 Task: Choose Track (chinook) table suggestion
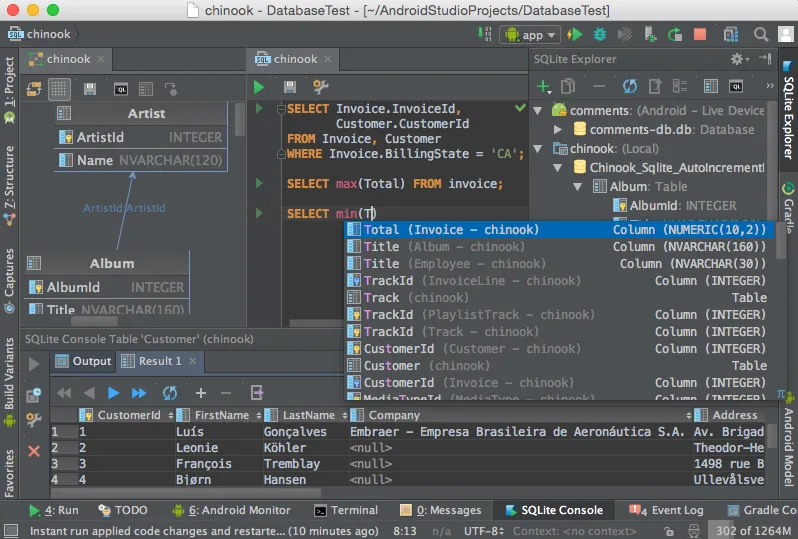pyautogui.click(x=560, y=298)
